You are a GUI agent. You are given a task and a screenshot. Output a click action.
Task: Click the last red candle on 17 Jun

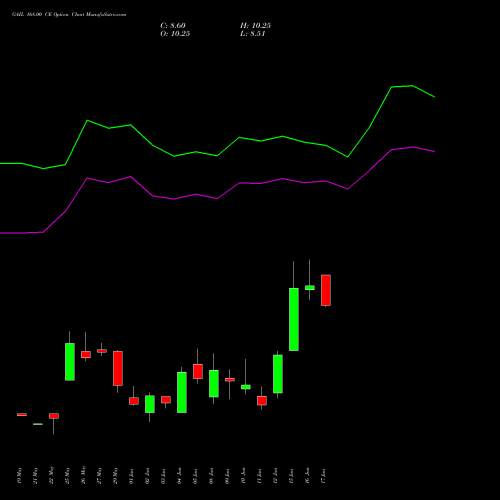click(326, 290)
